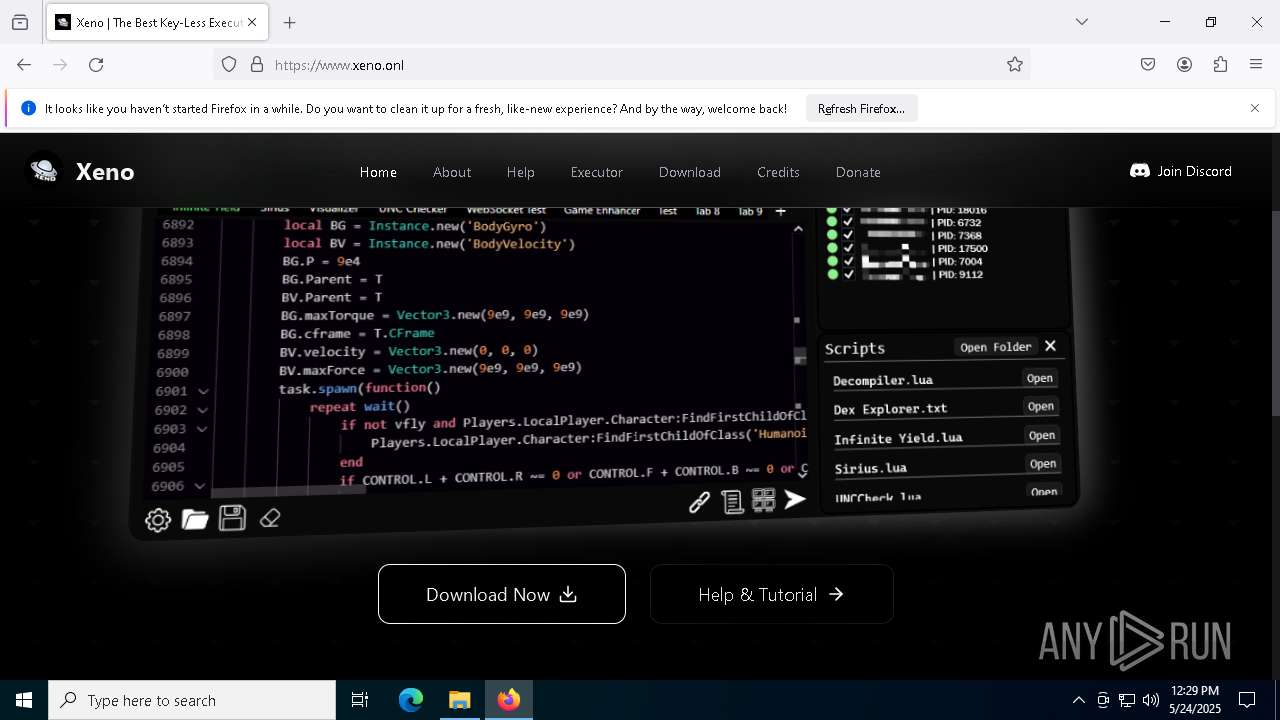
Task: Click script scroll icon in executor preview
Action: (732, 502)
